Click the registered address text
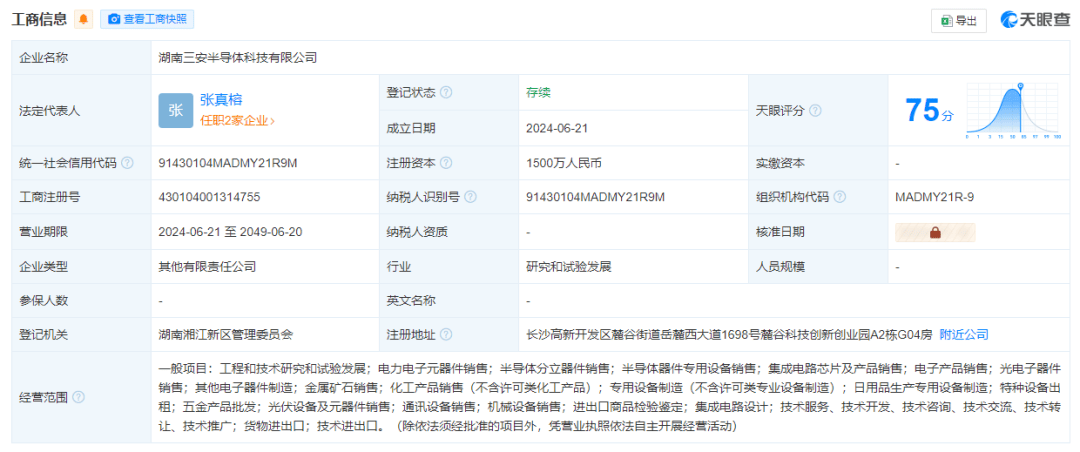This screenshot has width=1080, height=452. (729, 335)
